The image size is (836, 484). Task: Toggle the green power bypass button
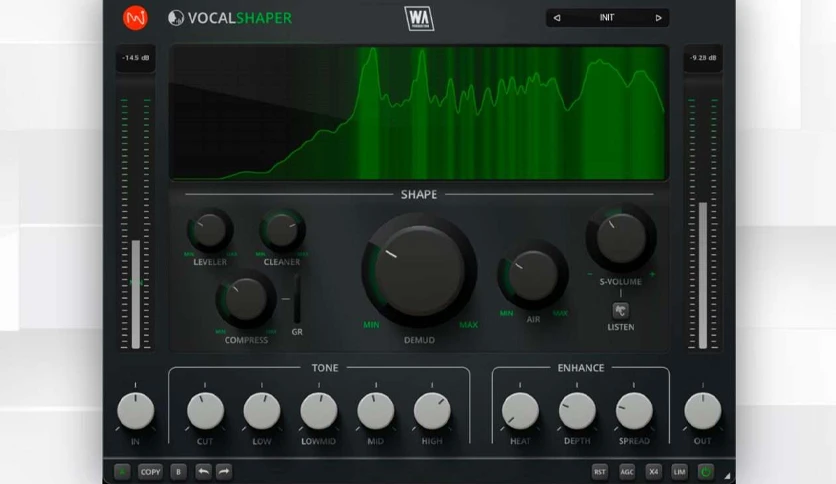click(705, 472)
